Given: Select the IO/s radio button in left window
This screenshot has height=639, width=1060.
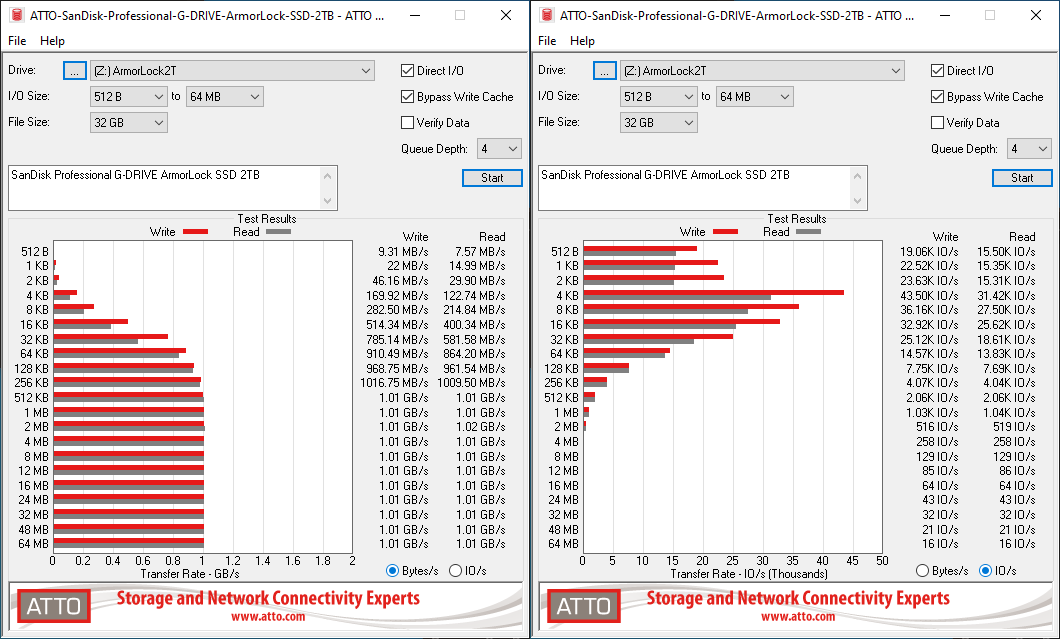Looking at the screenshot, I should coord(456,571).
